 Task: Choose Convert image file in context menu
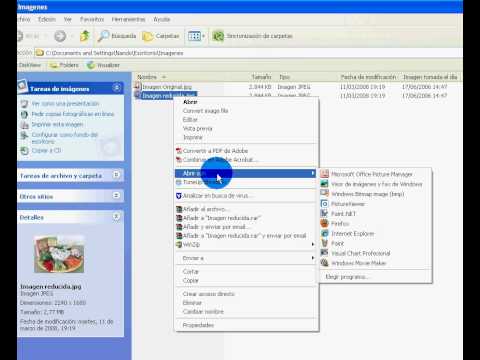(205, 111)
